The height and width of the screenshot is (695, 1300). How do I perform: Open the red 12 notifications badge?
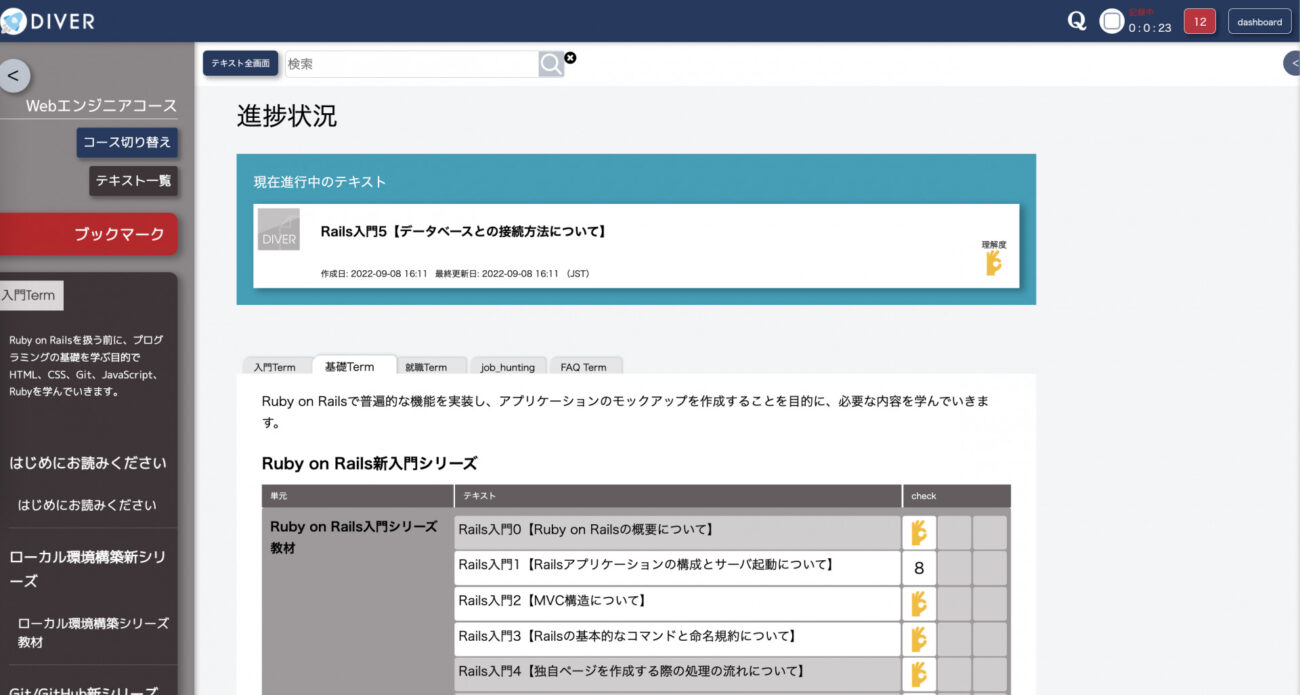pos(1200,21)
